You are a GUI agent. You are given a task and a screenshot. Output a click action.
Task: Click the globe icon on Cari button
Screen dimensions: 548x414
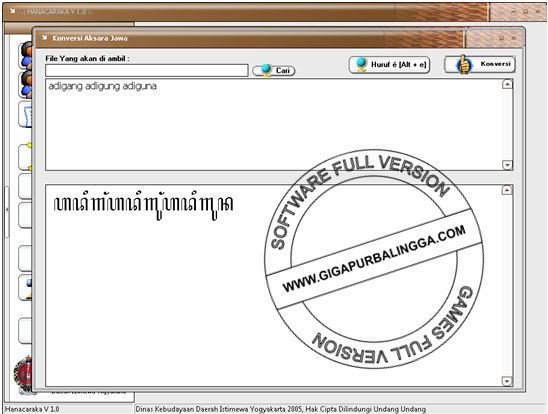point(266,70)
